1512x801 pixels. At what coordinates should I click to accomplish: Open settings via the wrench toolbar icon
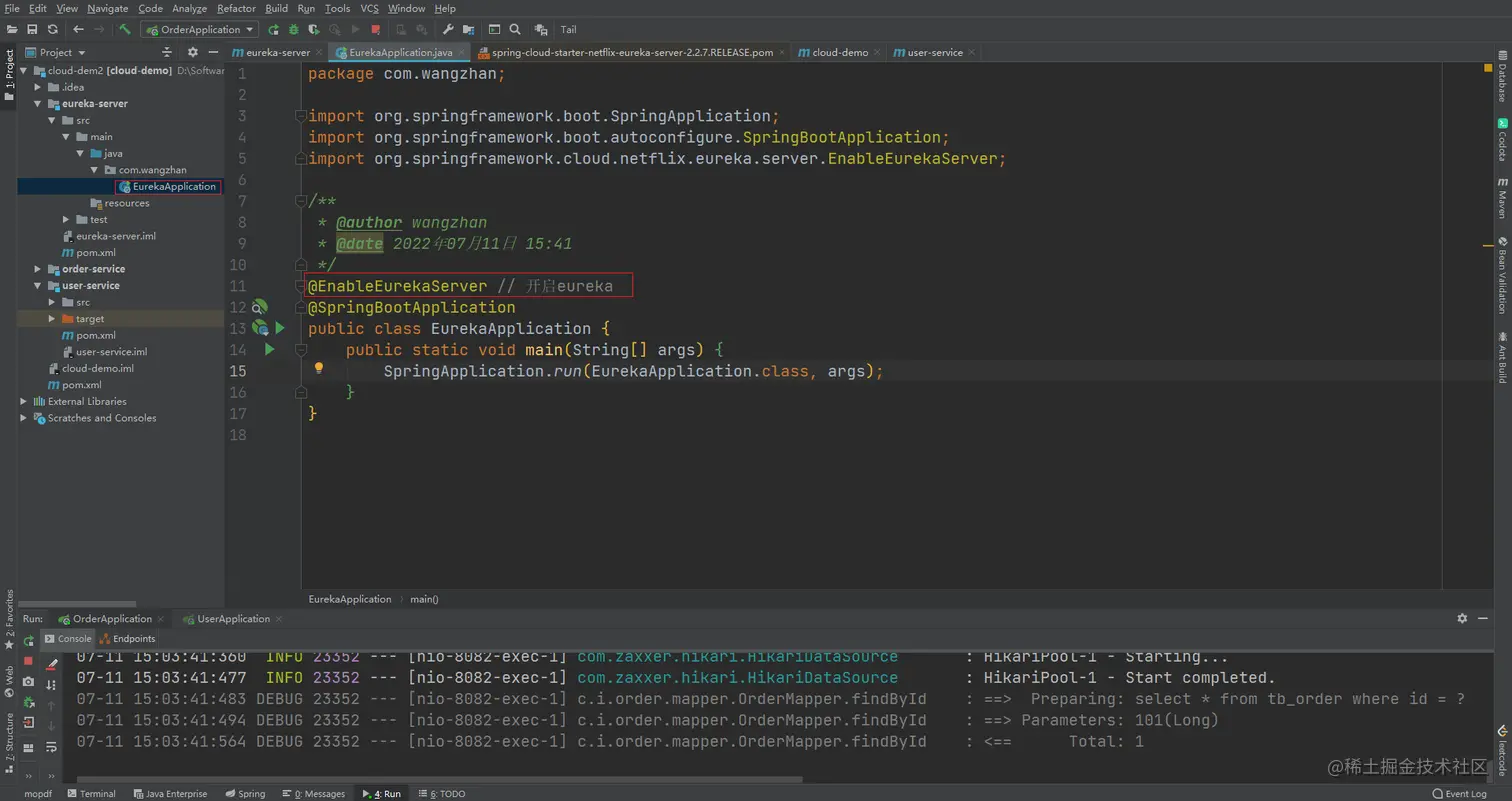pos(447,29)
